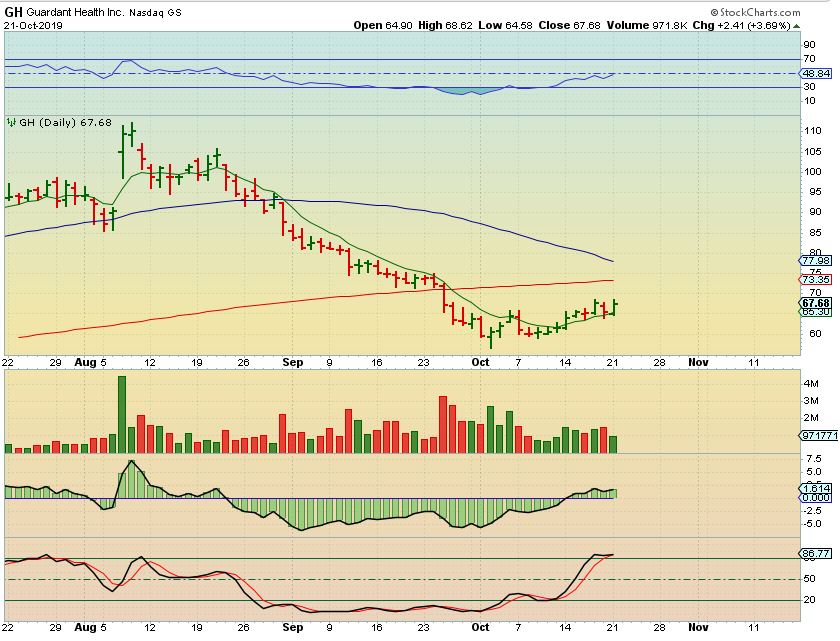Screen dimensions: 840x641
Task: Click the Sep label on the bottom time axis
Action: [293, 628]
